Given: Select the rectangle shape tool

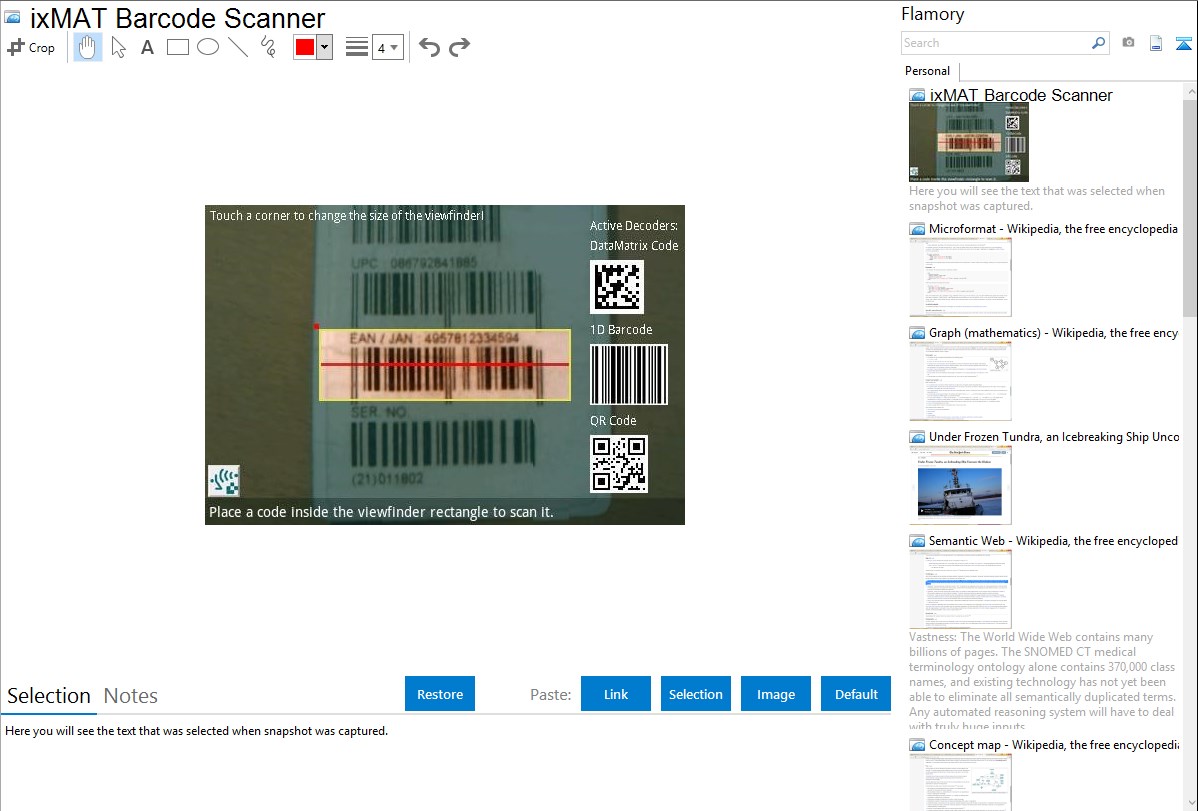Looking at the screenshot, I should click(x=178, y=47).
